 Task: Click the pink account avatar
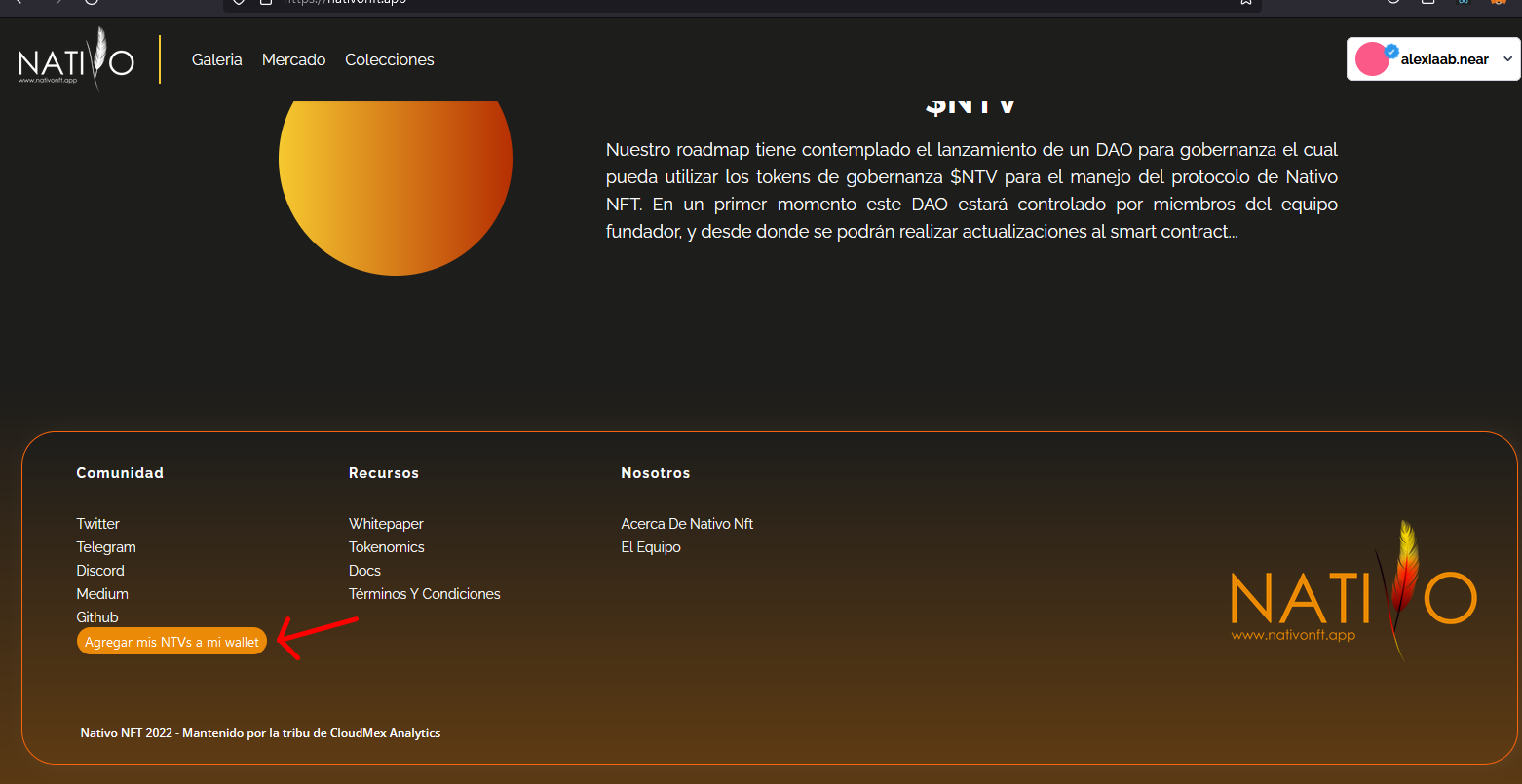click(x=1372, y=59)
